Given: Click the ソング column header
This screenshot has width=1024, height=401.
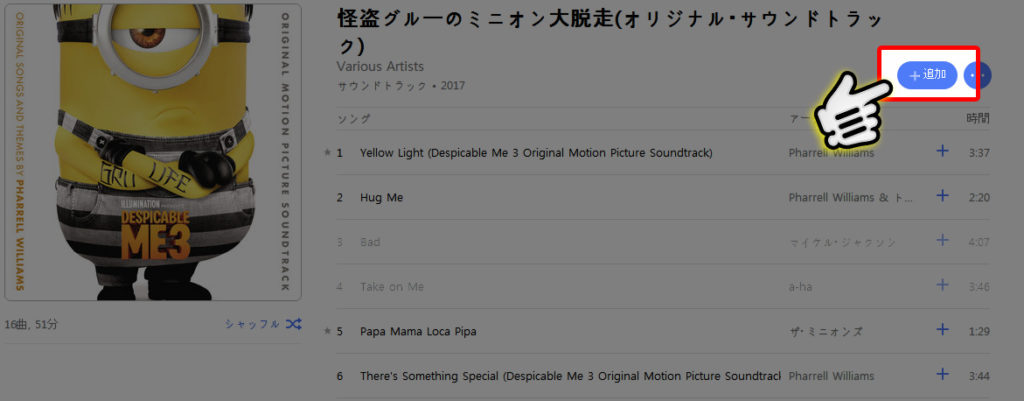Looking at the screenshot, I should 354,119.
